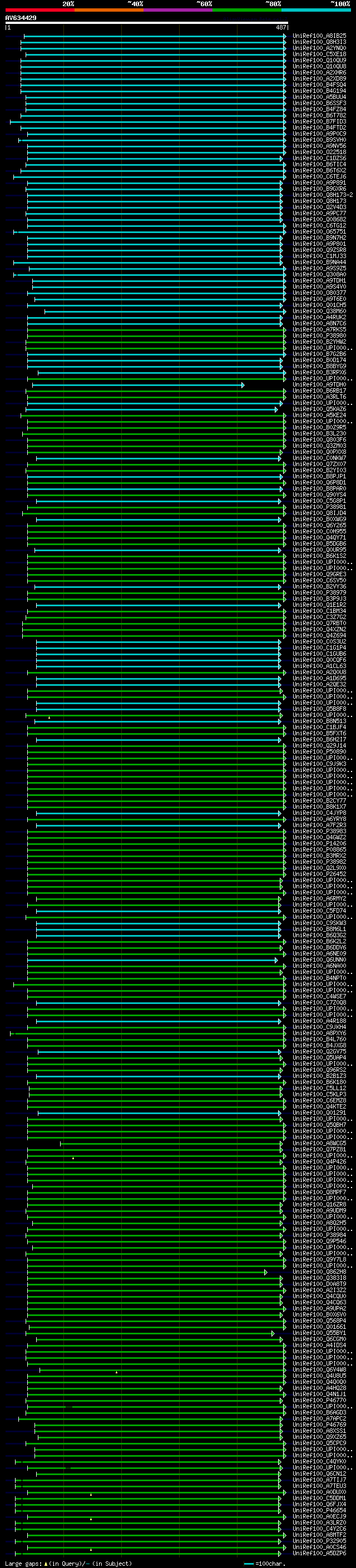Open hit UniRef100_P38984
Screen dimensions: 356x1568
319,1235
